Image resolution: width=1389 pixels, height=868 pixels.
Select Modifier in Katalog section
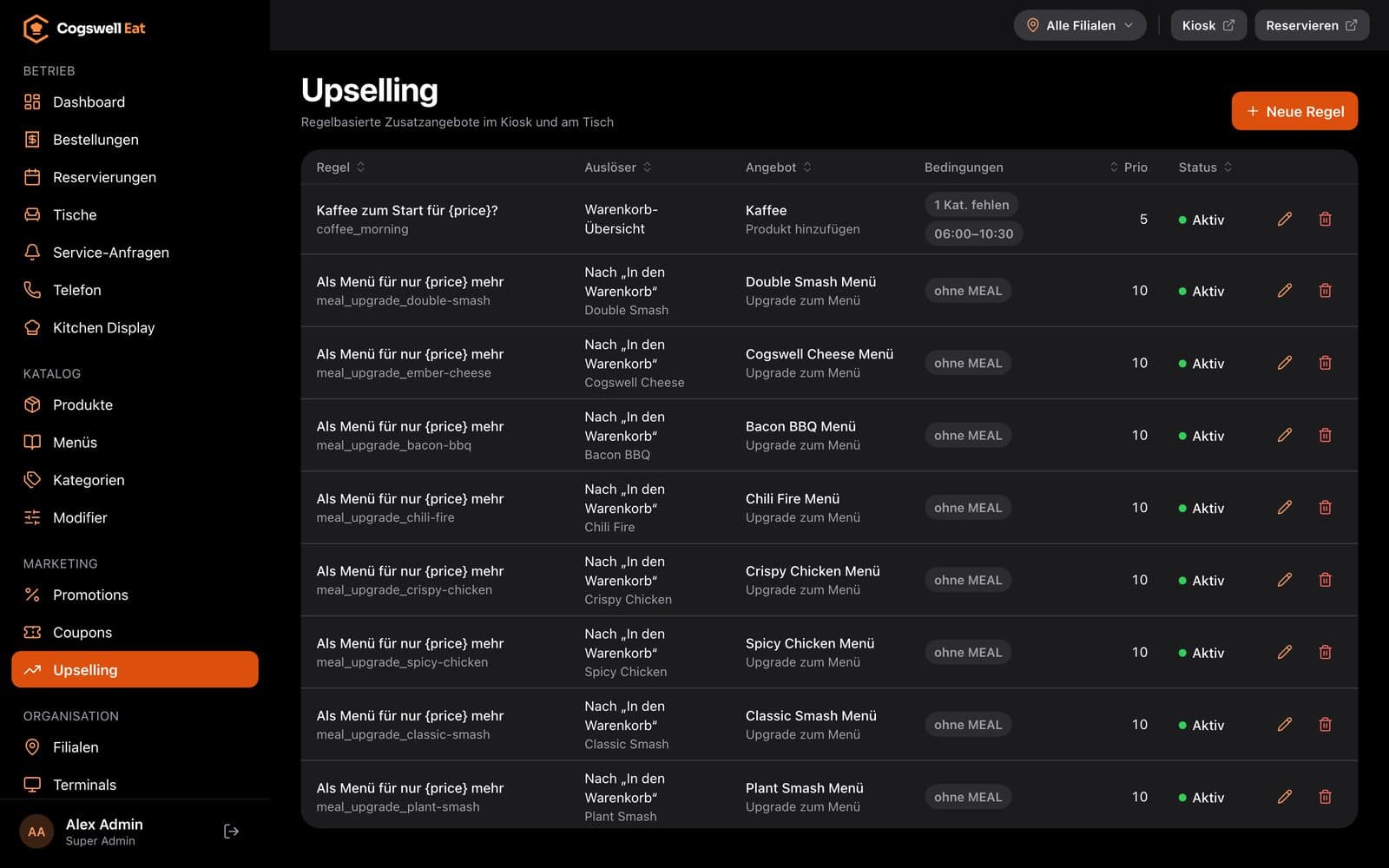135,517
